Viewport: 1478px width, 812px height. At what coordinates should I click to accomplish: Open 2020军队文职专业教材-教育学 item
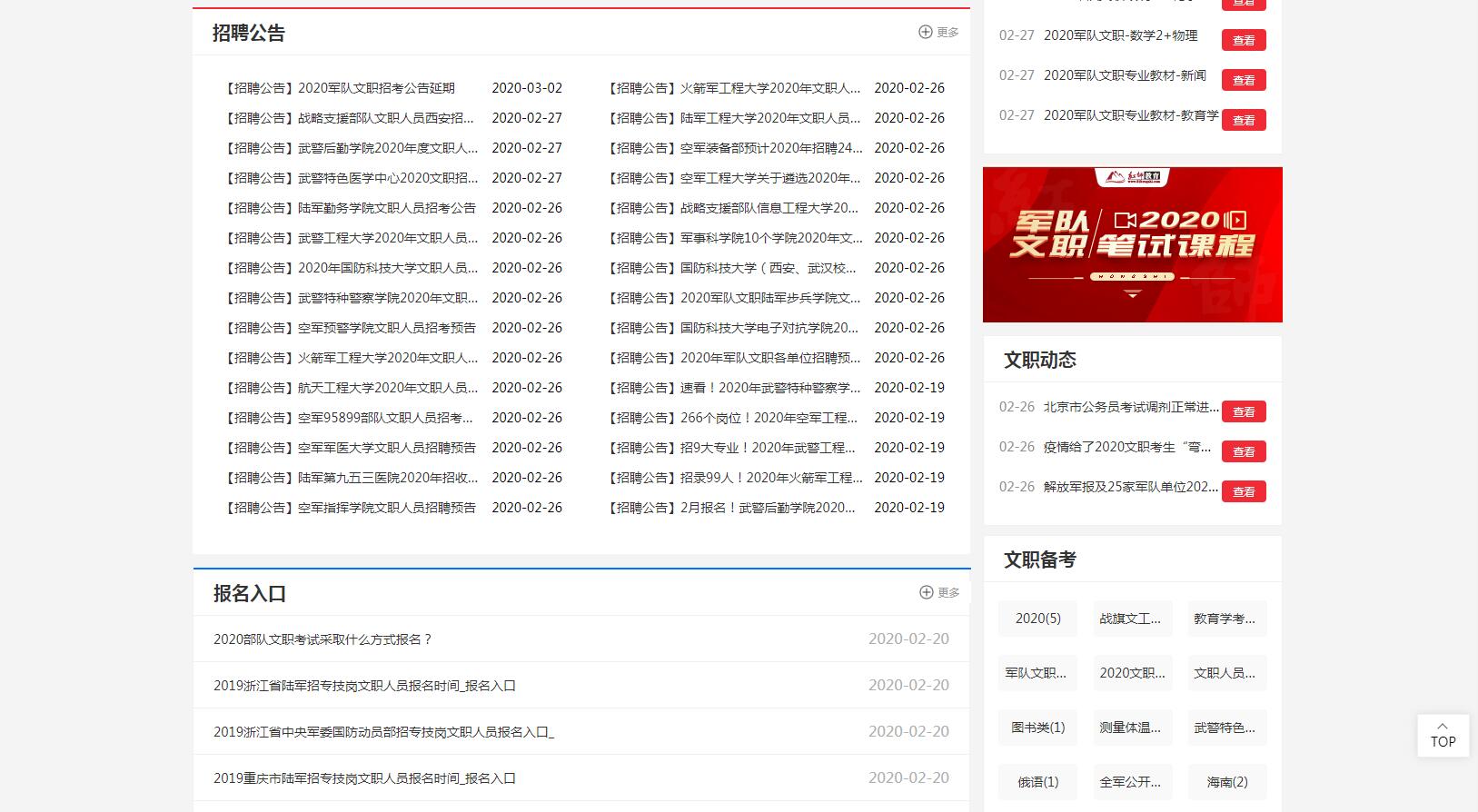pyautogui.click(x=1131, y=115)
